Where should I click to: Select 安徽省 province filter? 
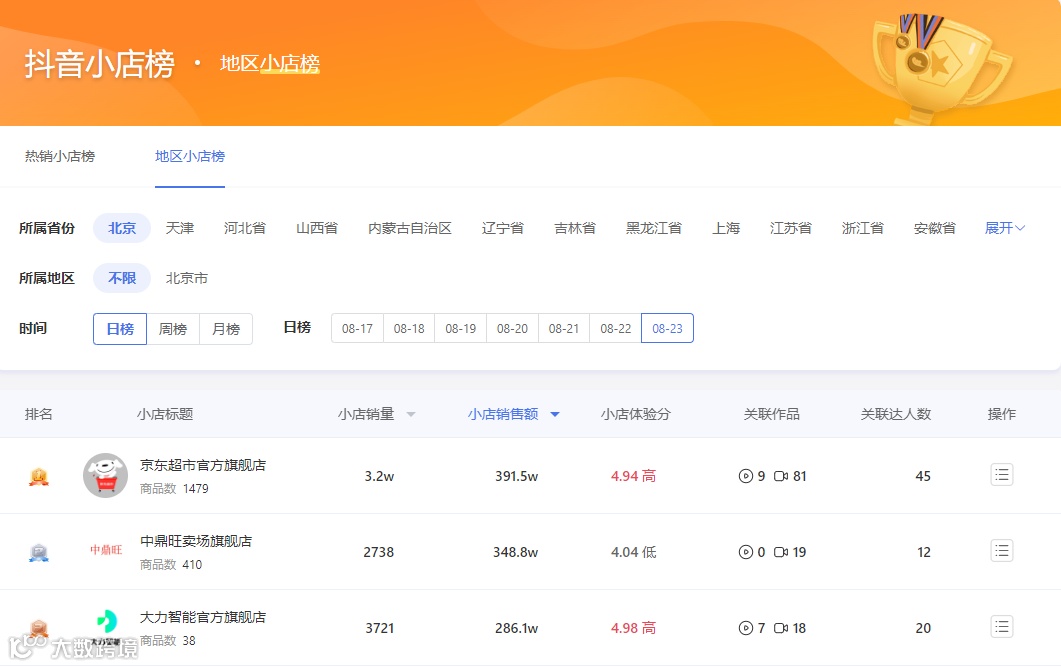point(934,228)
